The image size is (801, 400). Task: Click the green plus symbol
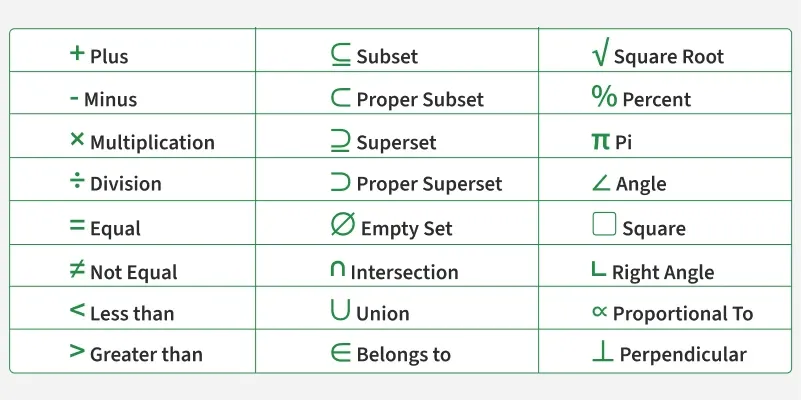(x=77, y=54)
